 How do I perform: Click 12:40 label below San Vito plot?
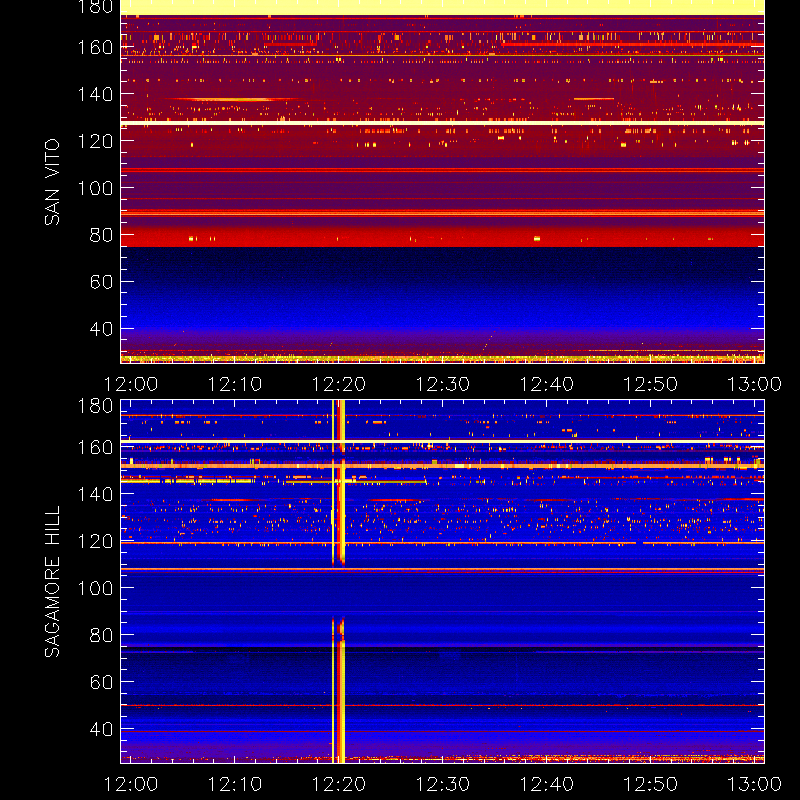[546, 384]
